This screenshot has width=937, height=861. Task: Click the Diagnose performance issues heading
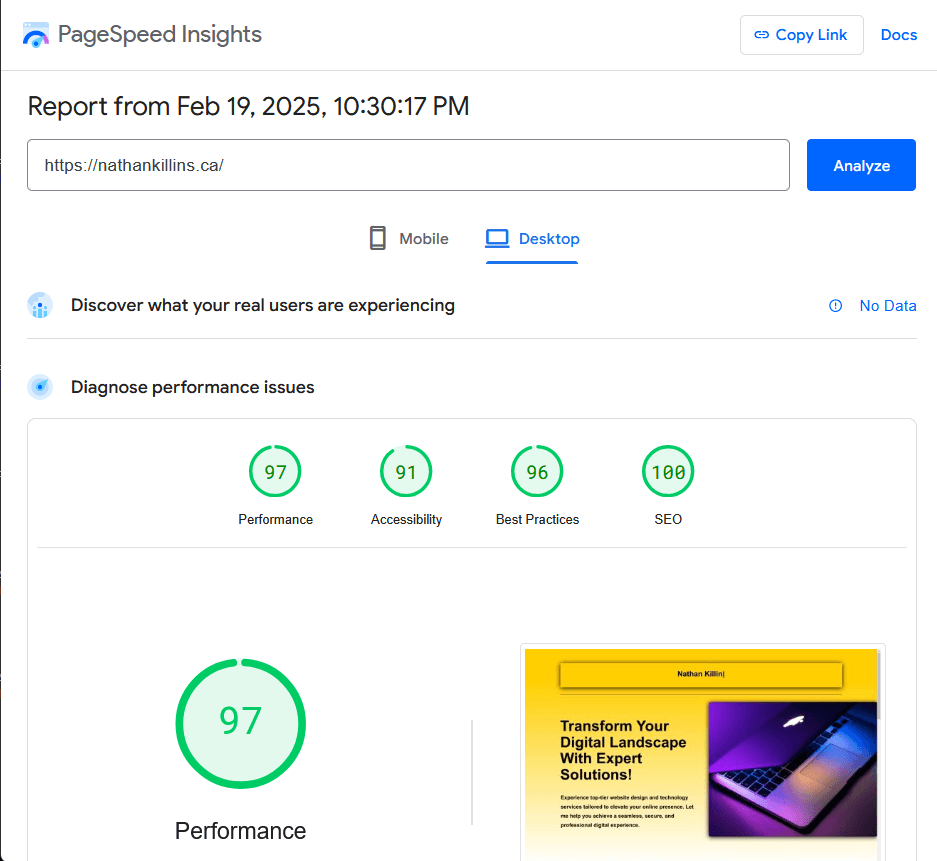point(192,387)
